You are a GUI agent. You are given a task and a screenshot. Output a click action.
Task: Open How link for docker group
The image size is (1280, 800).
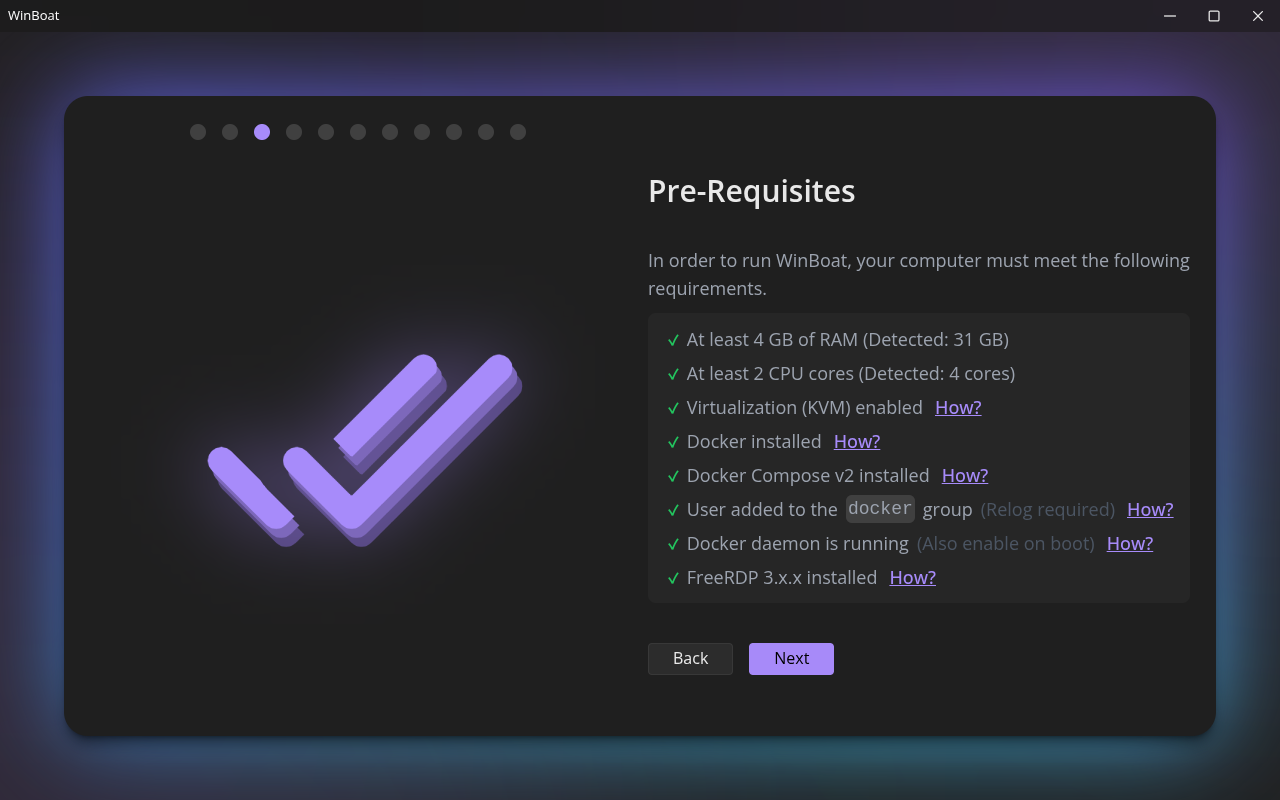(x=1150, y=509)
